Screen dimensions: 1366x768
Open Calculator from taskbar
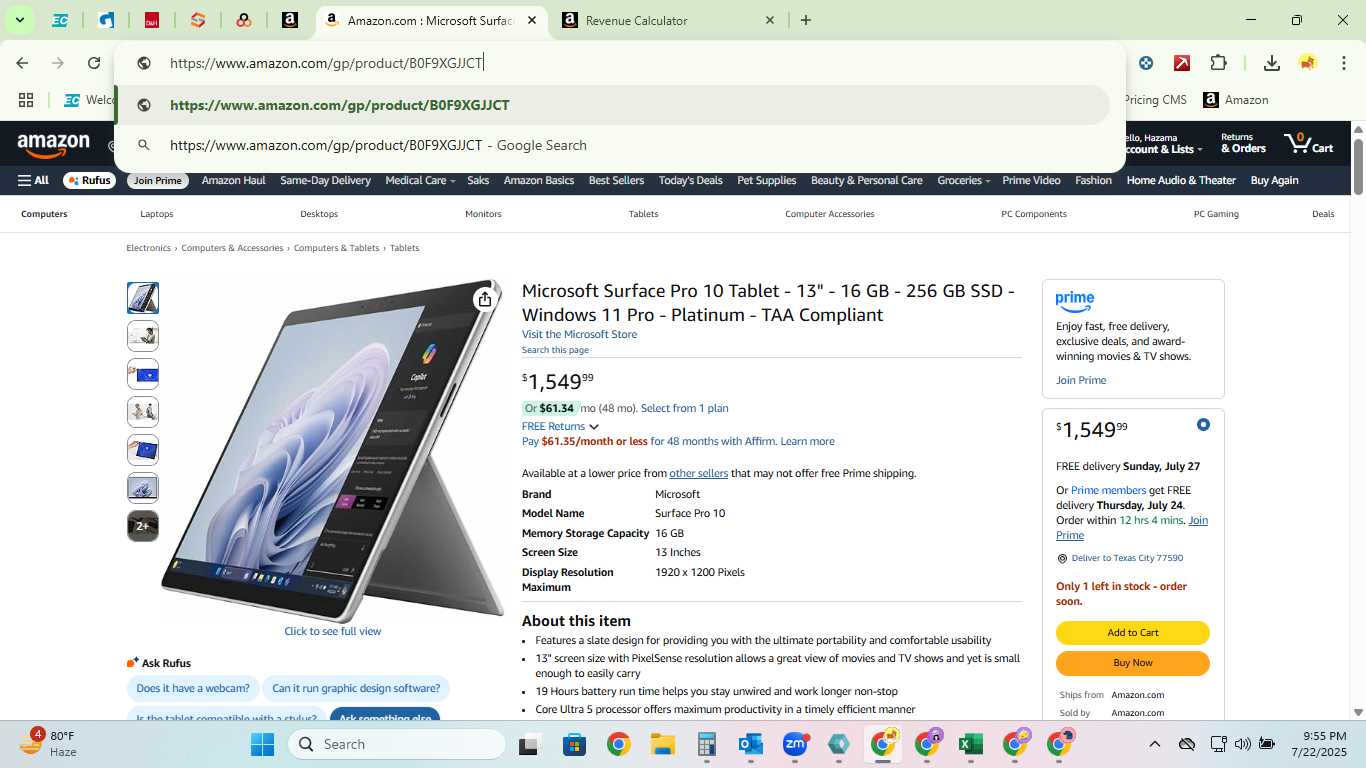coord(707,744)
